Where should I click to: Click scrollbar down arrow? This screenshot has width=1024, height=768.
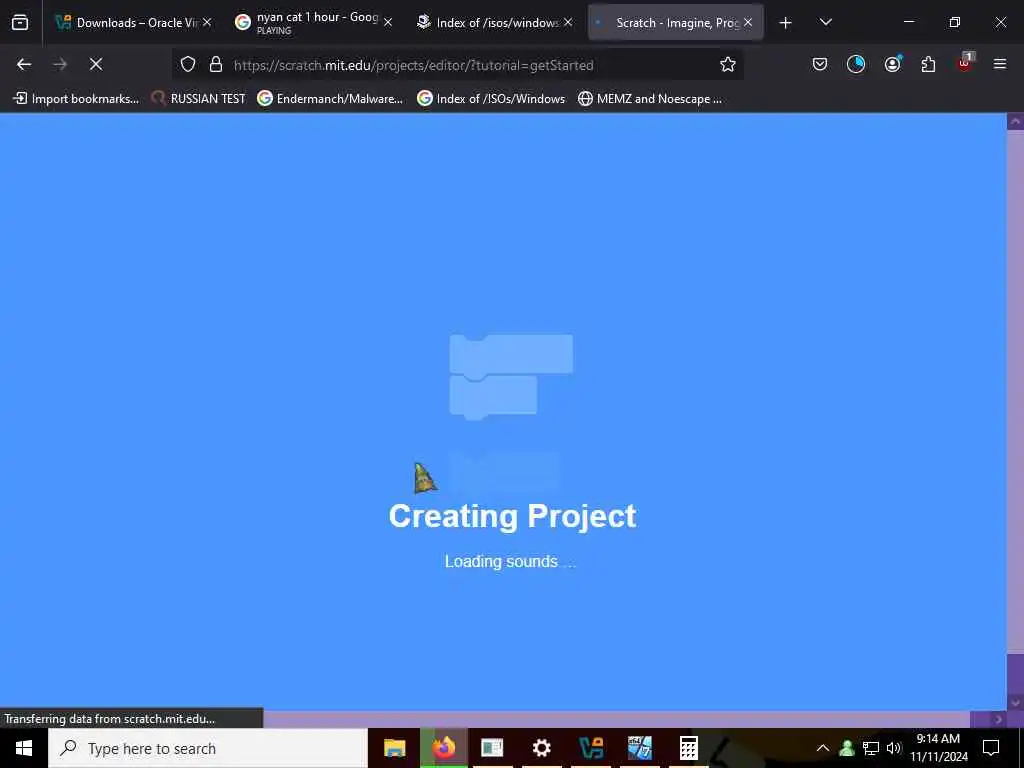pyautogui.click(x=1015, y=703)
